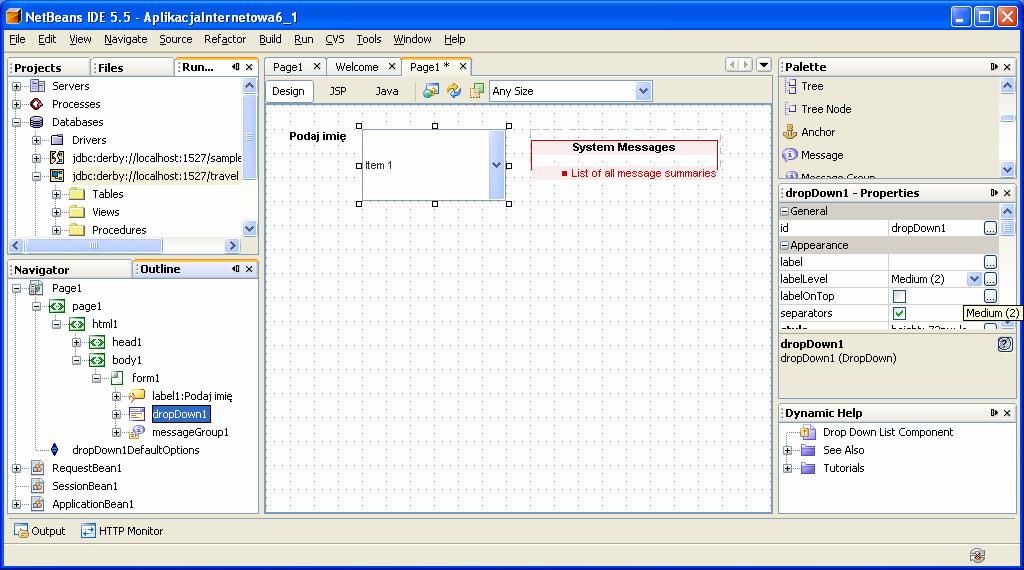Click the label property value field
Image resolution: width=1024 pixels, height=570 pixels.
pyautogui.click(x=935, y=262)
